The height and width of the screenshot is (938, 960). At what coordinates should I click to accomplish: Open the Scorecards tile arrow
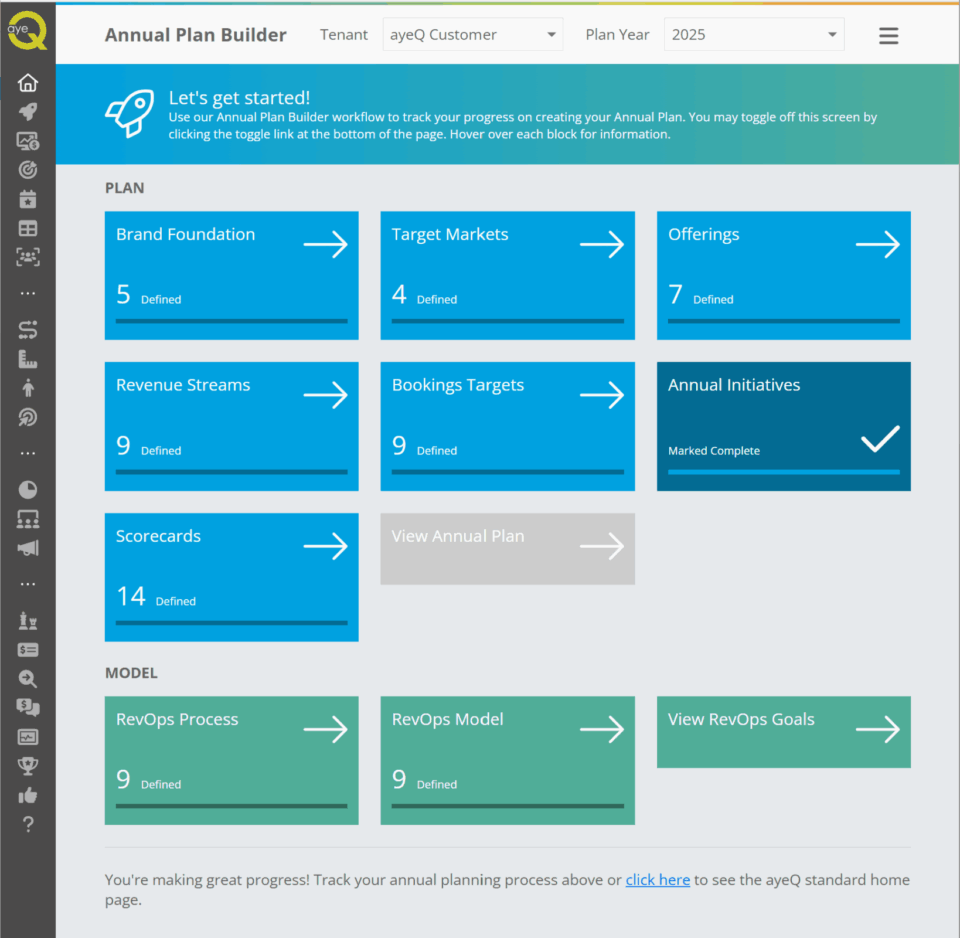click(x=325, y=546)
